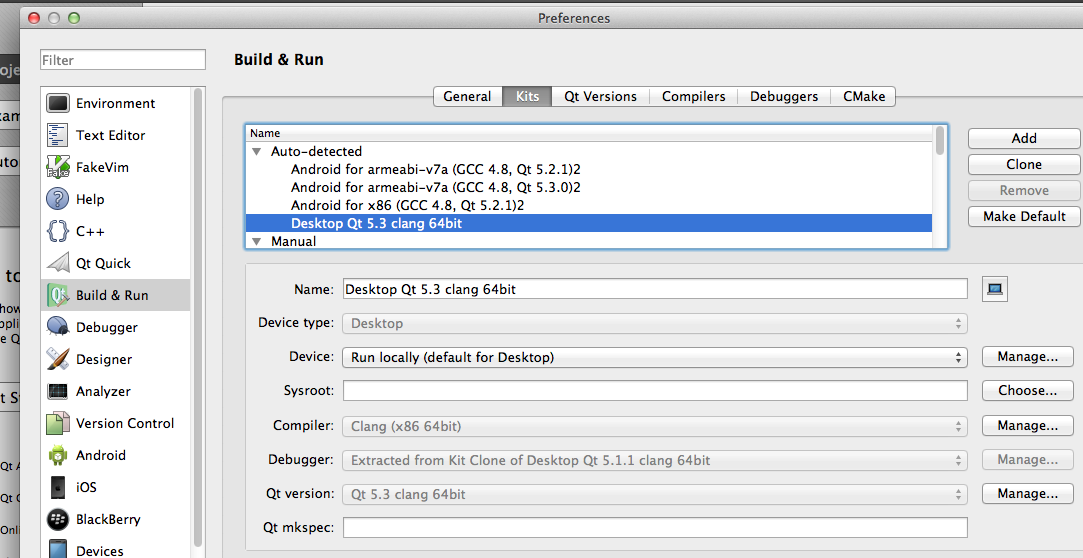Image resolution: width=1083 pixels, height=558 pixels.
Task: Select the Designer brush icon
Action: (x=58, y=359)
